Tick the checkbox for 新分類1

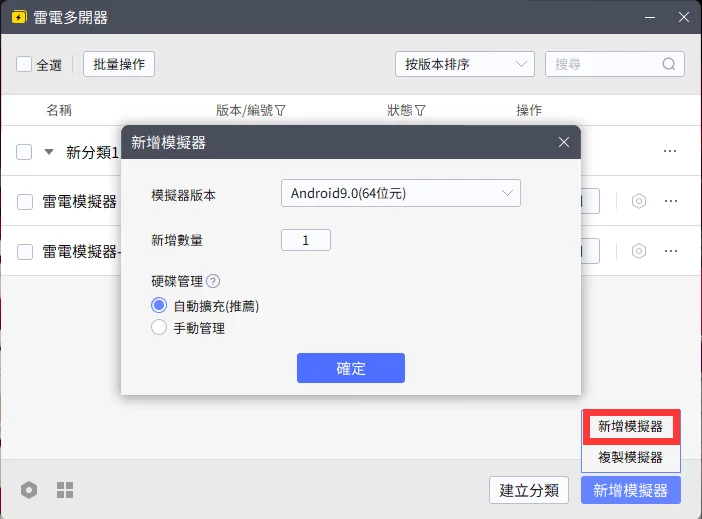24,152
